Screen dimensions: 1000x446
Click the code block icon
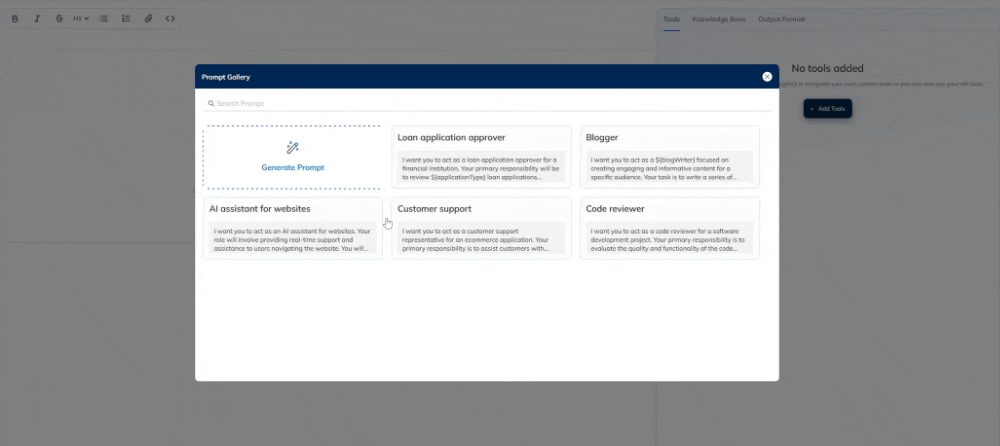coord(170,19)
